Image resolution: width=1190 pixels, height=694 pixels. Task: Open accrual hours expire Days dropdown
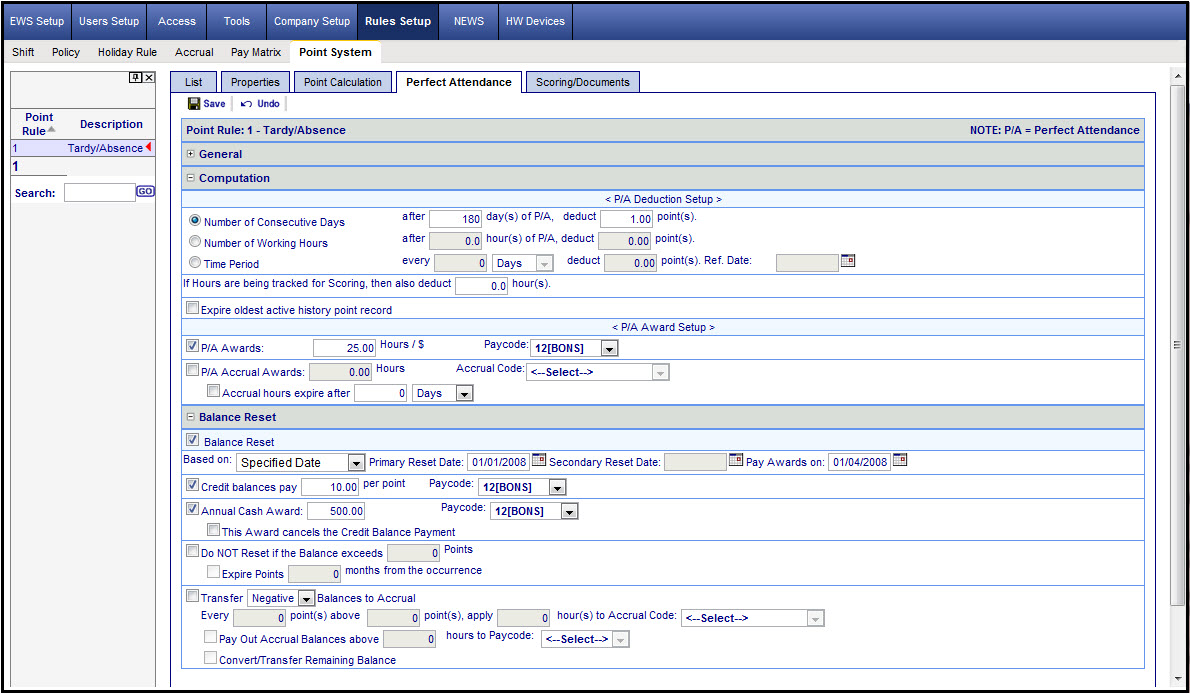[x=464, y=393]
